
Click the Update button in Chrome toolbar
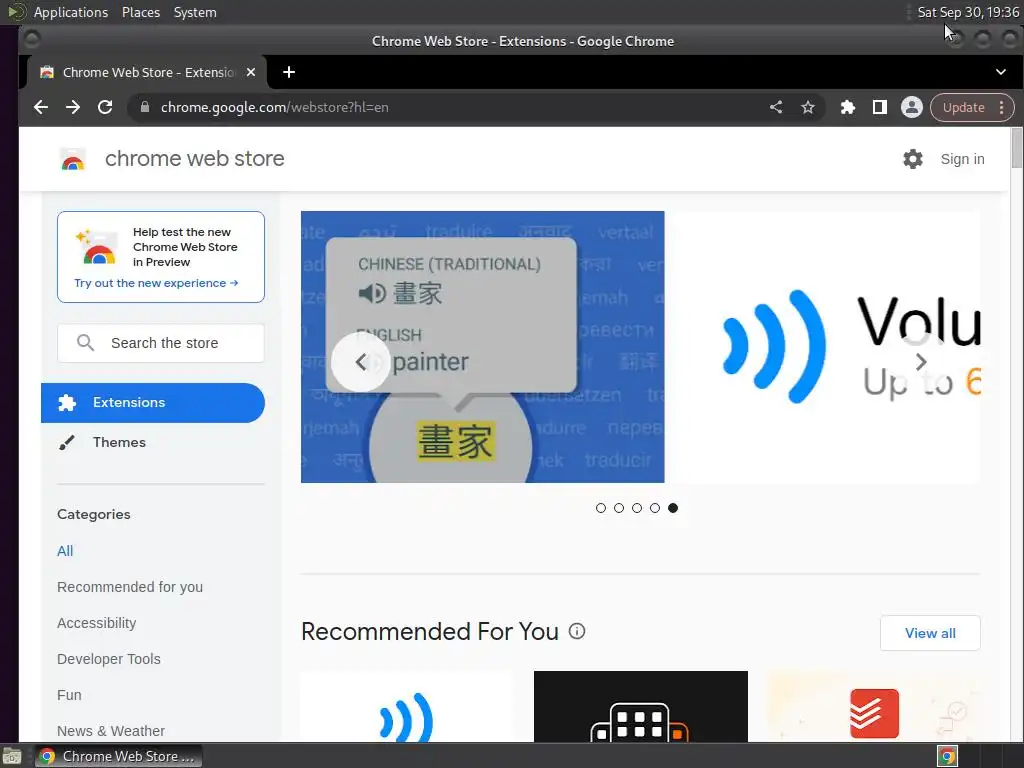(963, 107)
